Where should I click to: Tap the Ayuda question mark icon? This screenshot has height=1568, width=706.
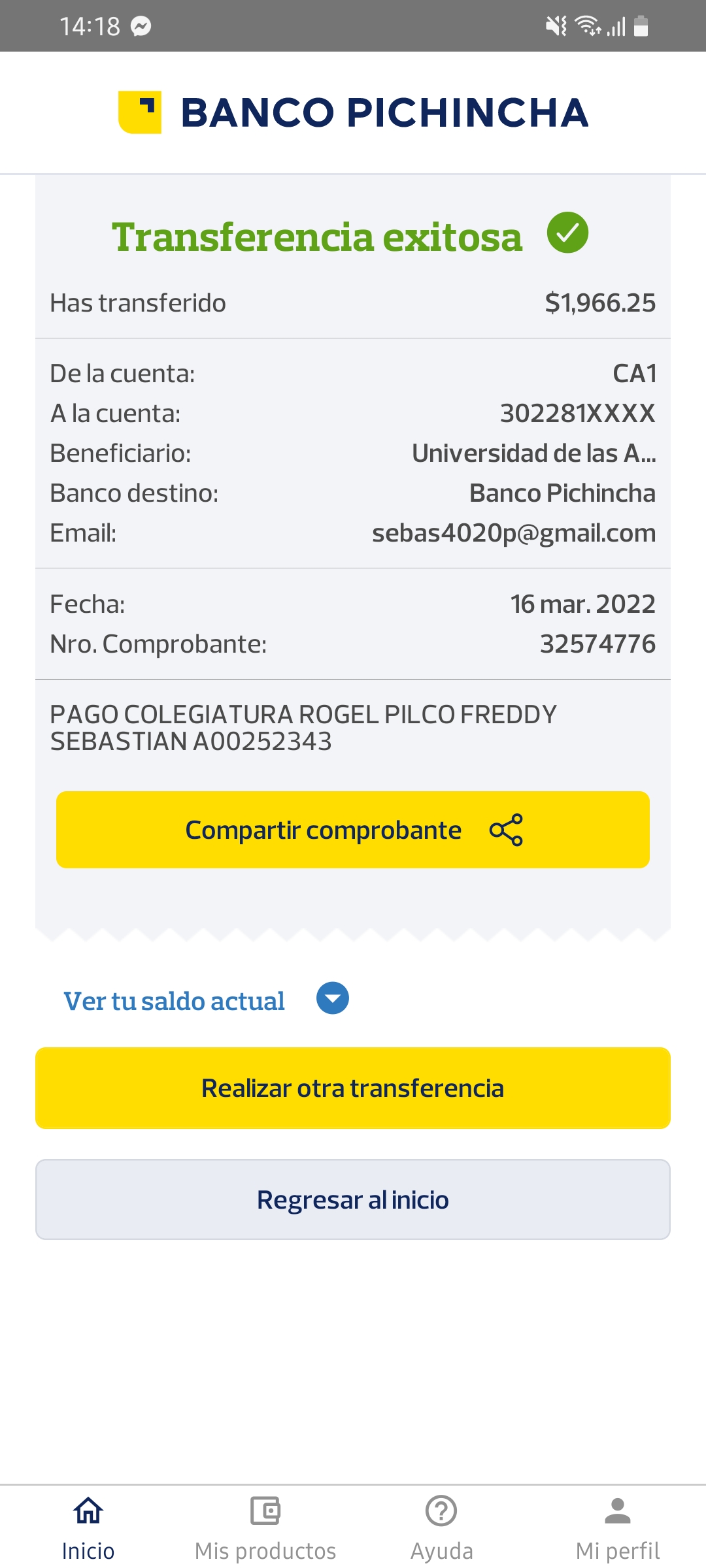point(441,1511)
